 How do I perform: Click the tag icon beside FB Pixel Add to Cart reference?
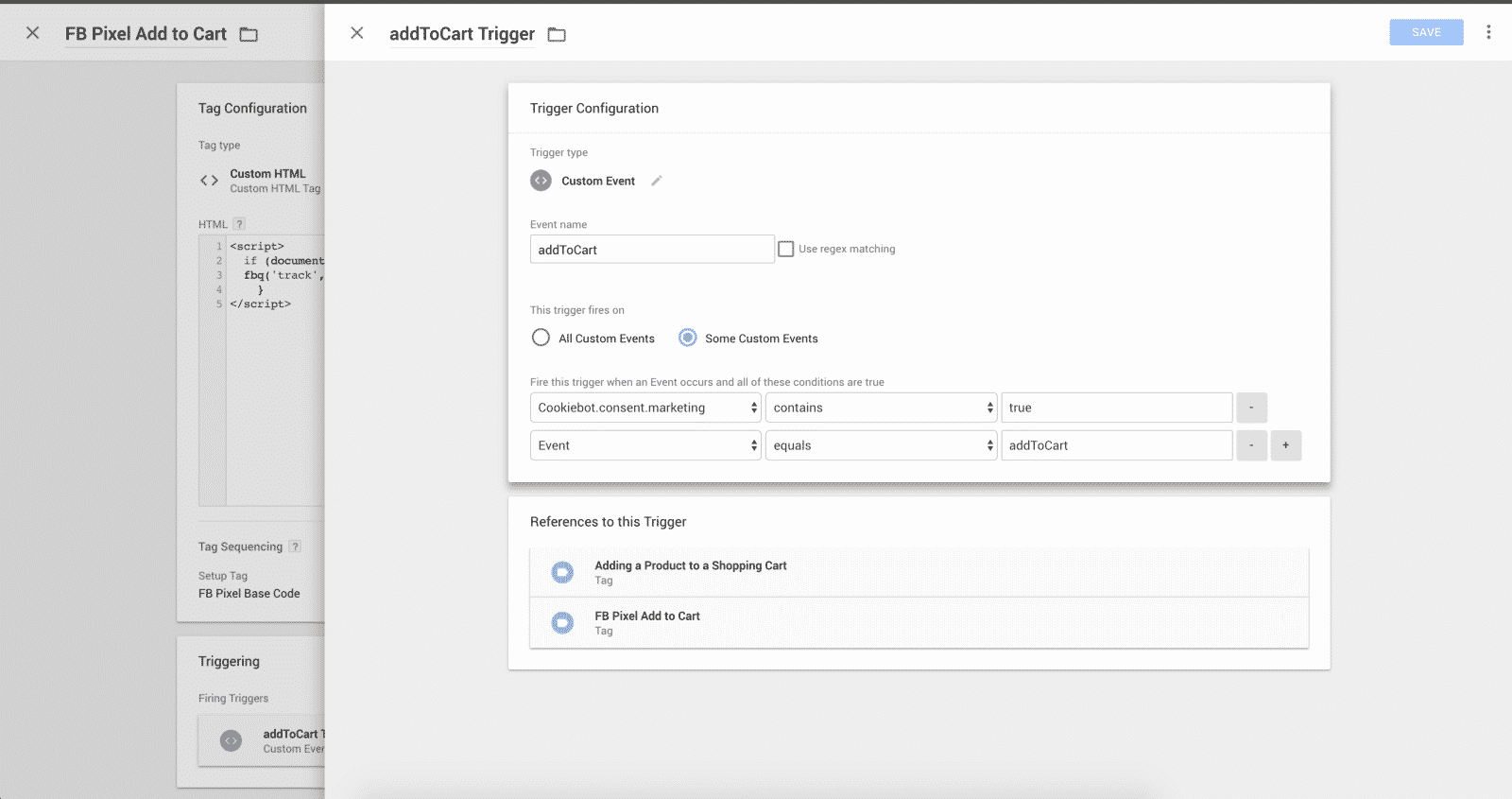tap(562, 622)
